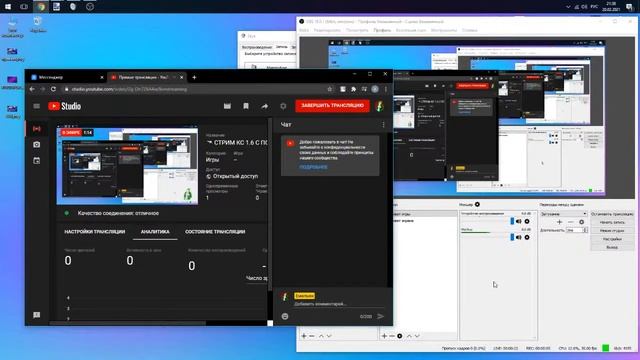Add a source with plus in OBS sources
The image size is (640, 360).
point(384,336)
